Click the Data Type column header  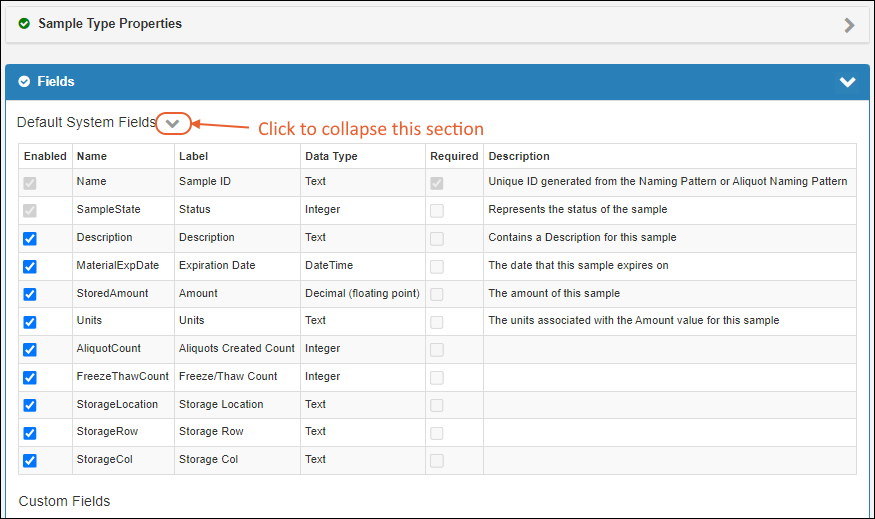331,157
